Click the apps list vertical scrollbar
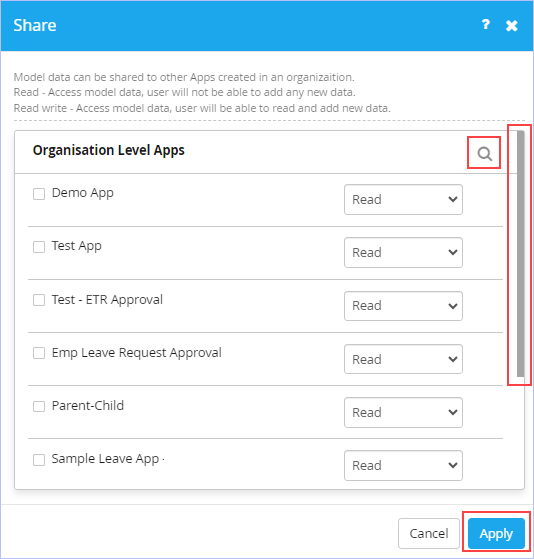534x559 pixels. point(520,254)
